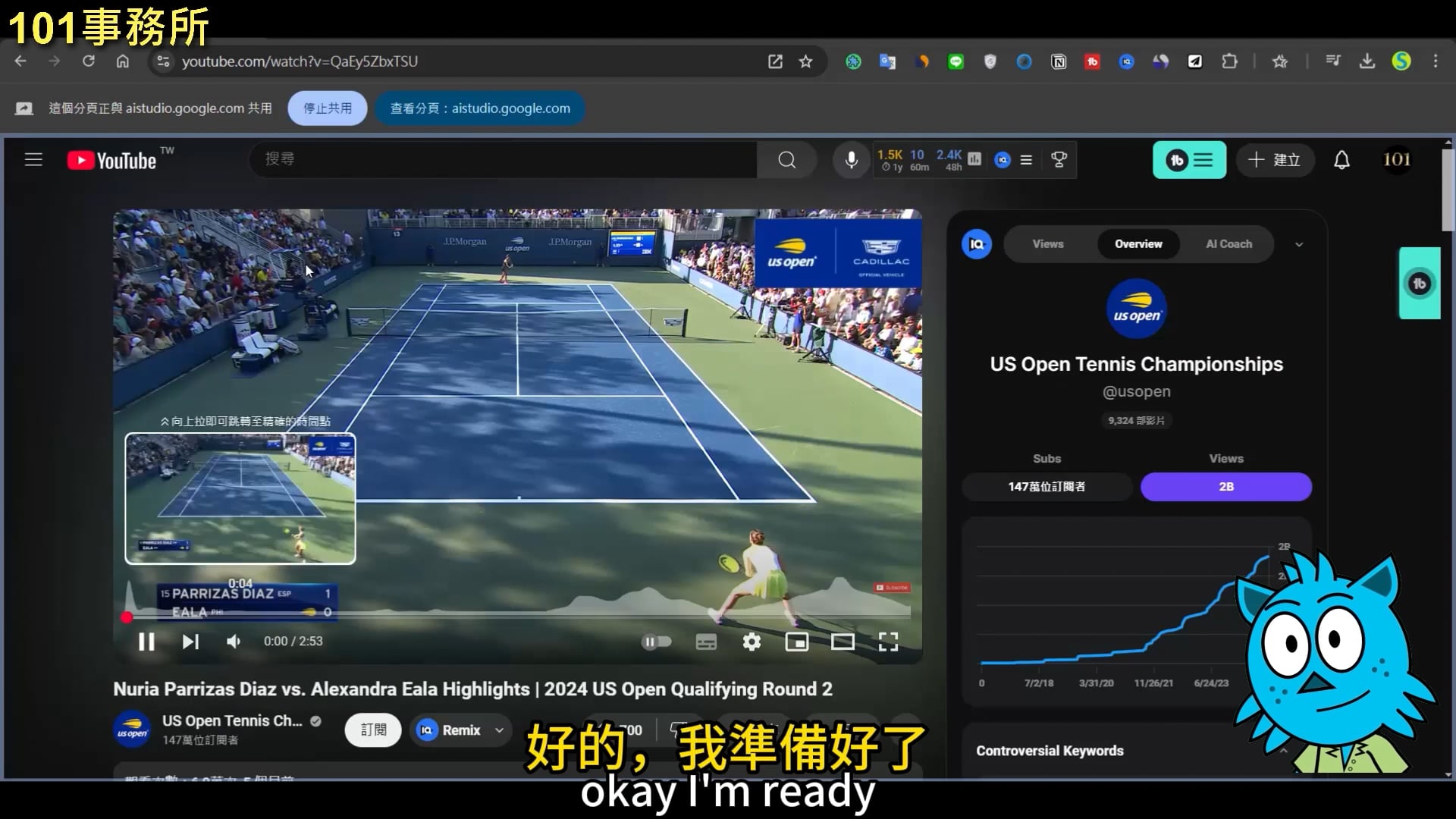Go to YouTube home via logo
Viewport: 1456px width, 819px height.
tap(111, 160)
